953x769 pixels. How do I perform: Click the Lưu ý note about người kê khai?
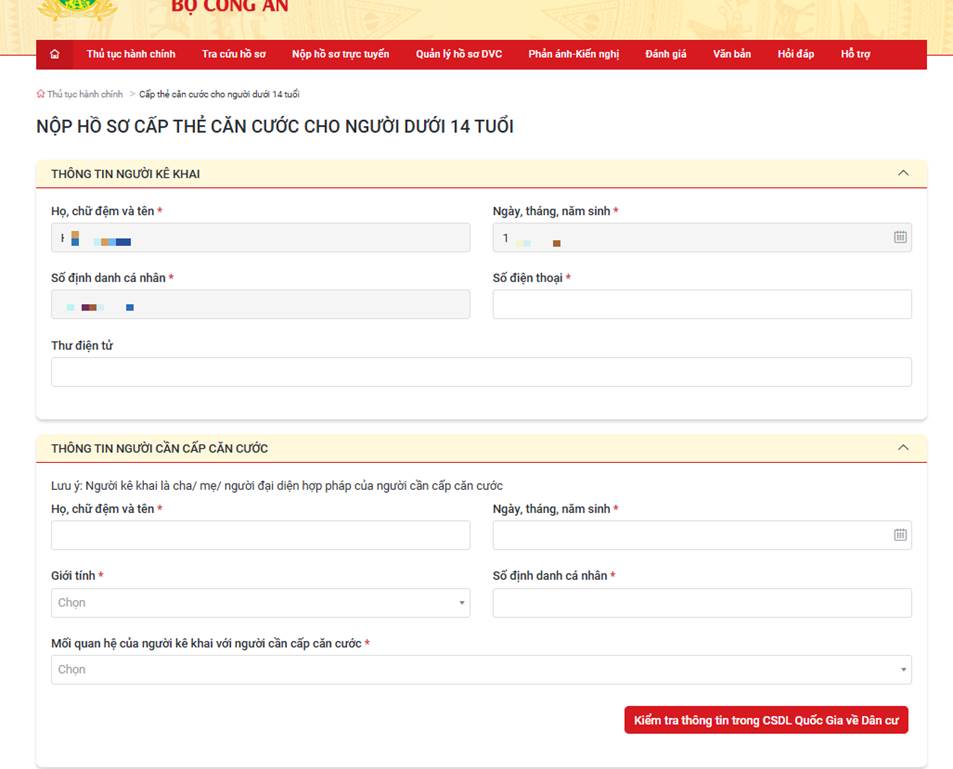[x=277, y=486]
